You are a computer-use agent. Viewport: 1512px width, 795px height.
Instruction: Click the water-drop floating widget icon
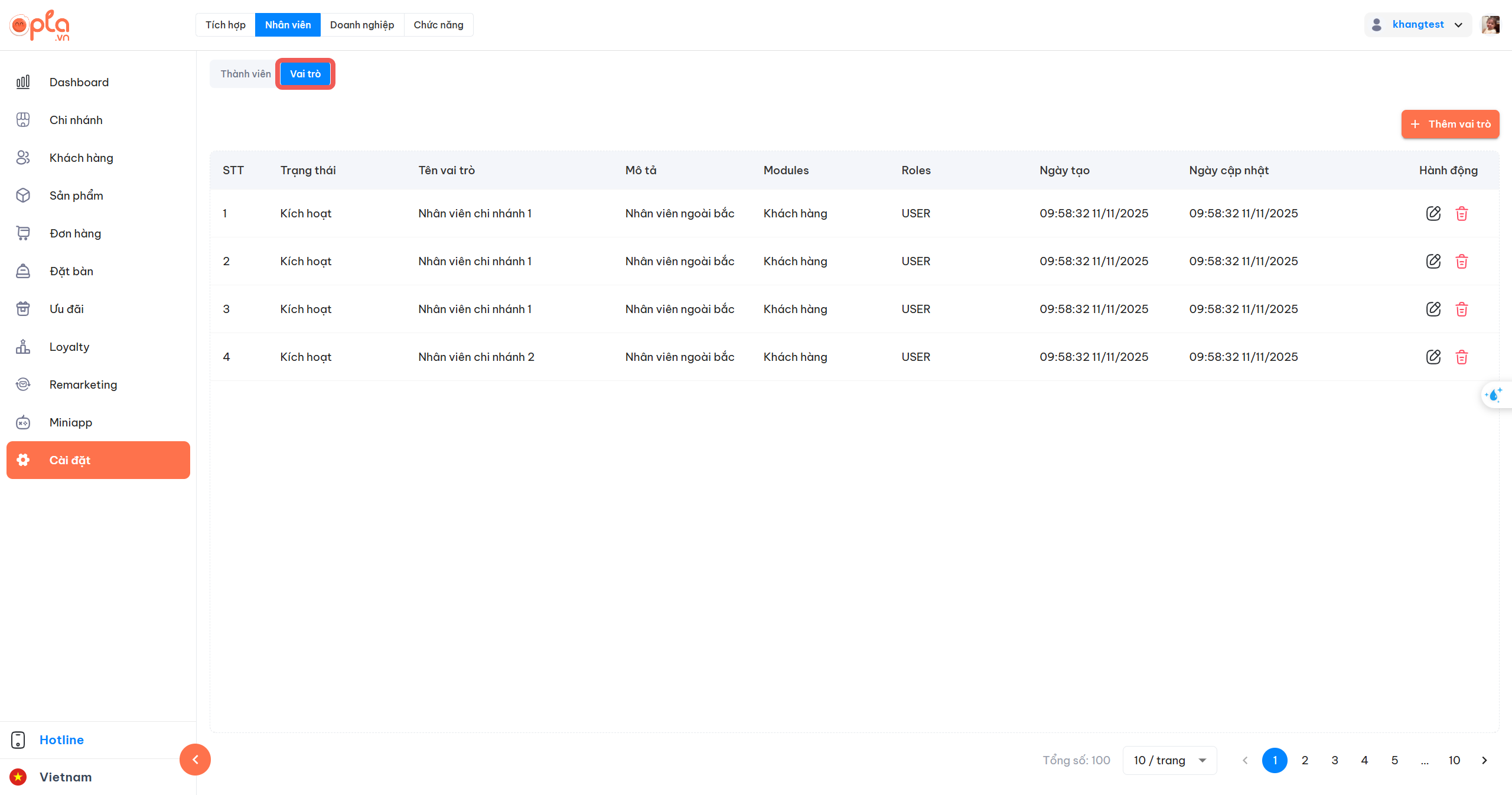[1494, 395]
